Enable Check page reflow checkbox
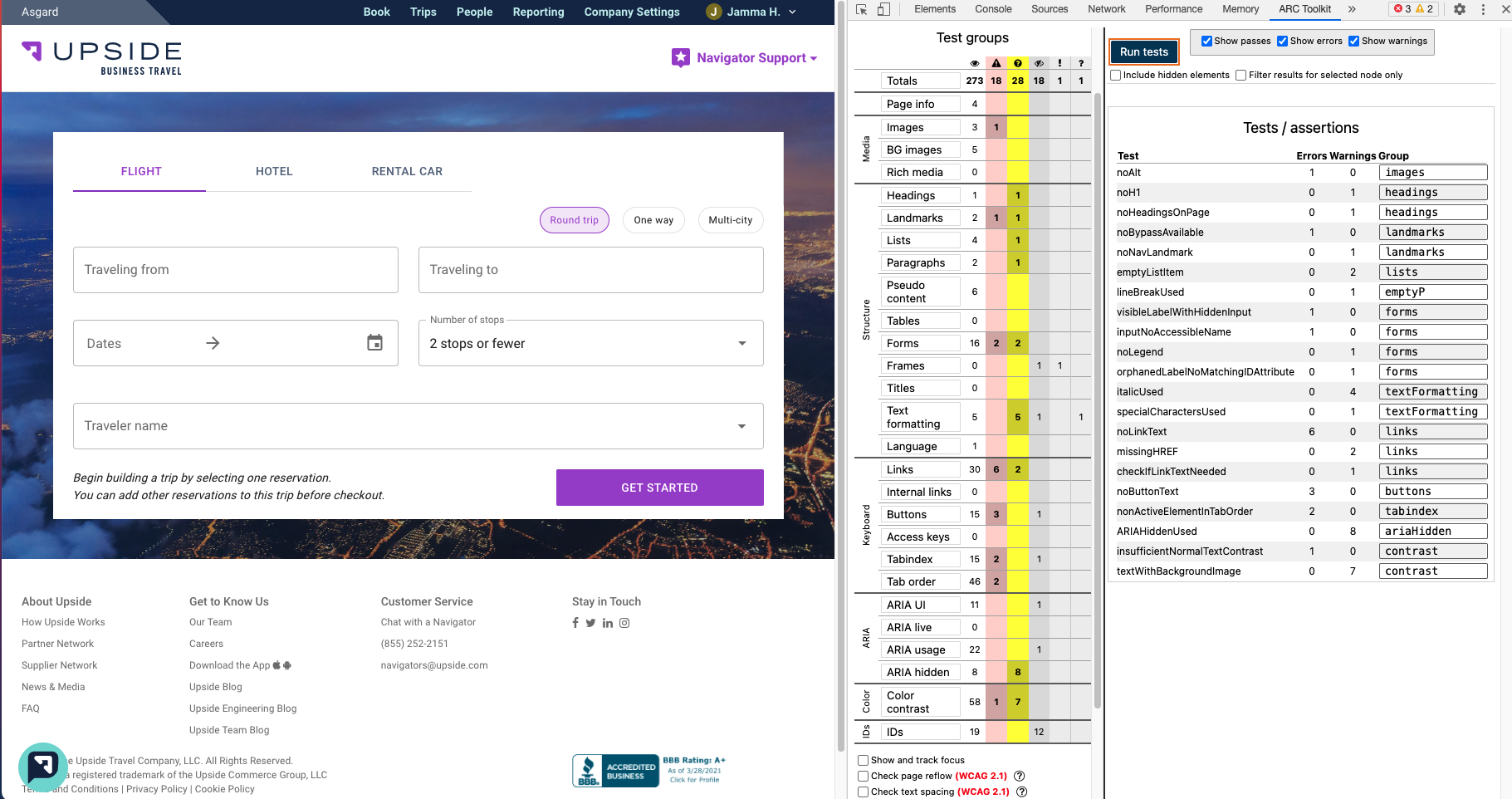This screenshot has height=799, width=1512. coord(864,776)
